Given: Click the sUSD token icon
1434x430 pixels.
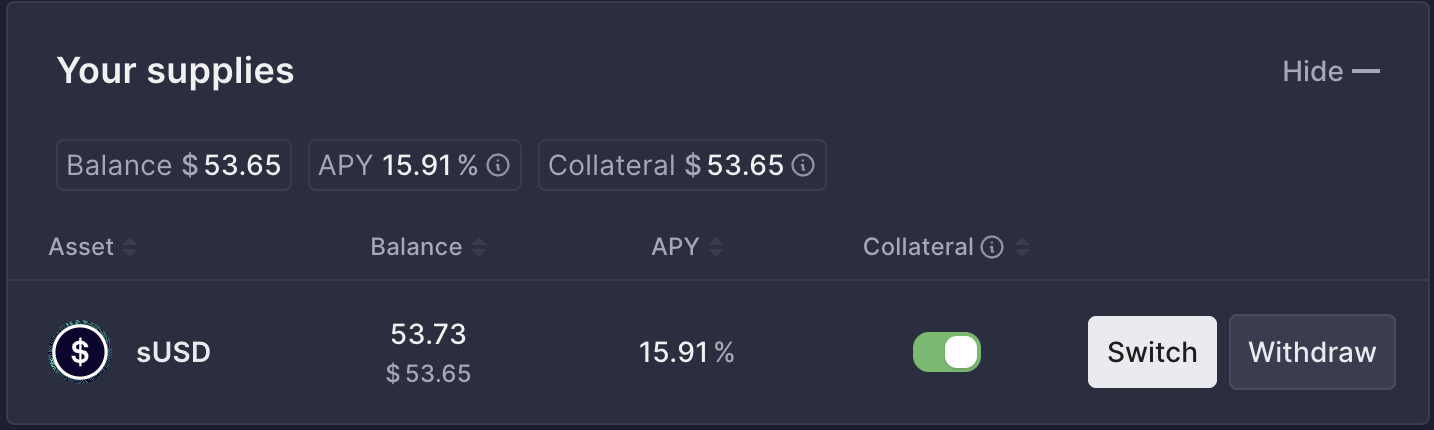Looking at the screenshot, I should (81, 352).
